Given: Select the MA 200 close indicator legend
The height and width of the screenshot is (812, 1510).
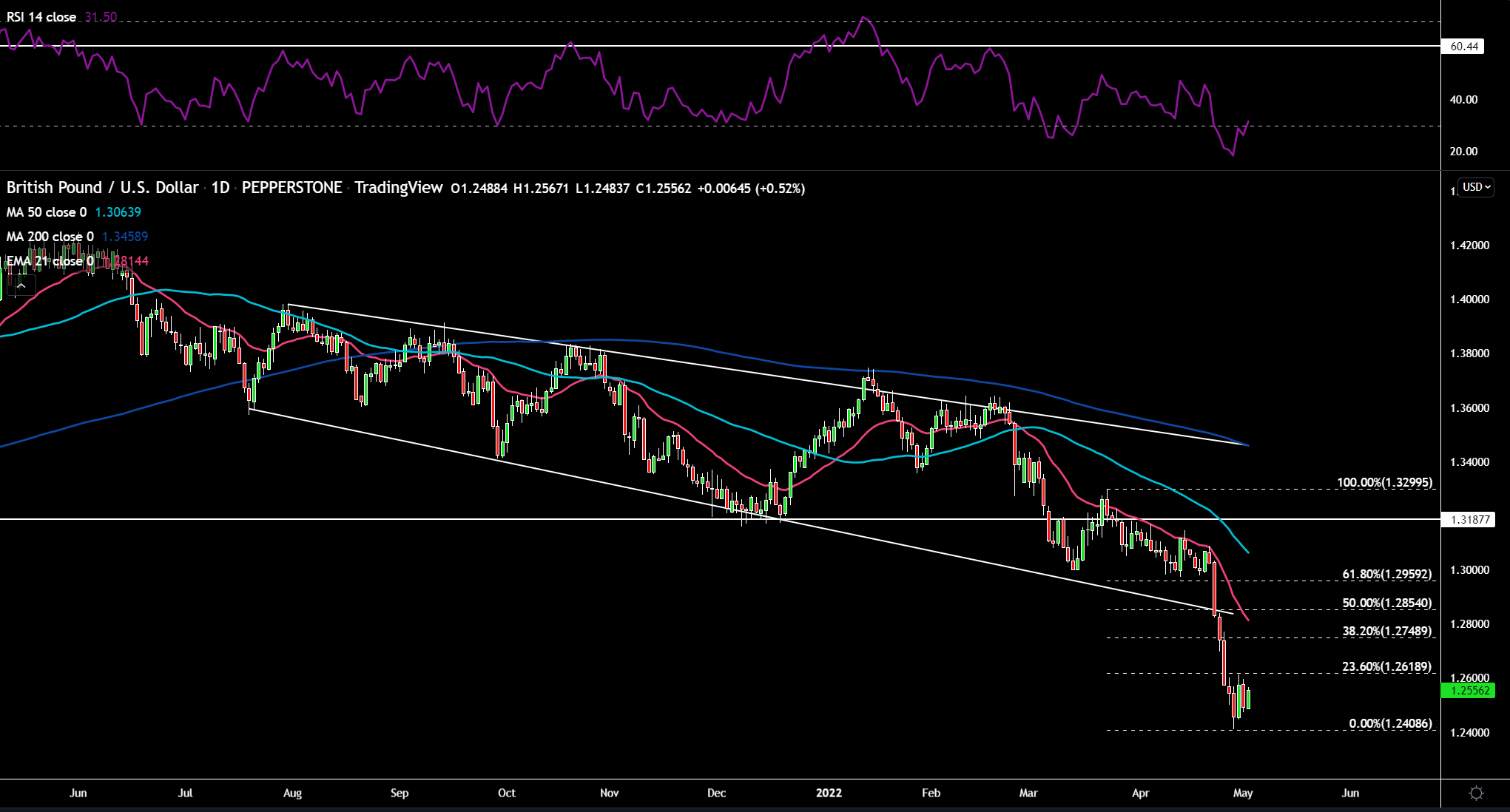Looking at the screenshot, I should (x=77, y=237).
